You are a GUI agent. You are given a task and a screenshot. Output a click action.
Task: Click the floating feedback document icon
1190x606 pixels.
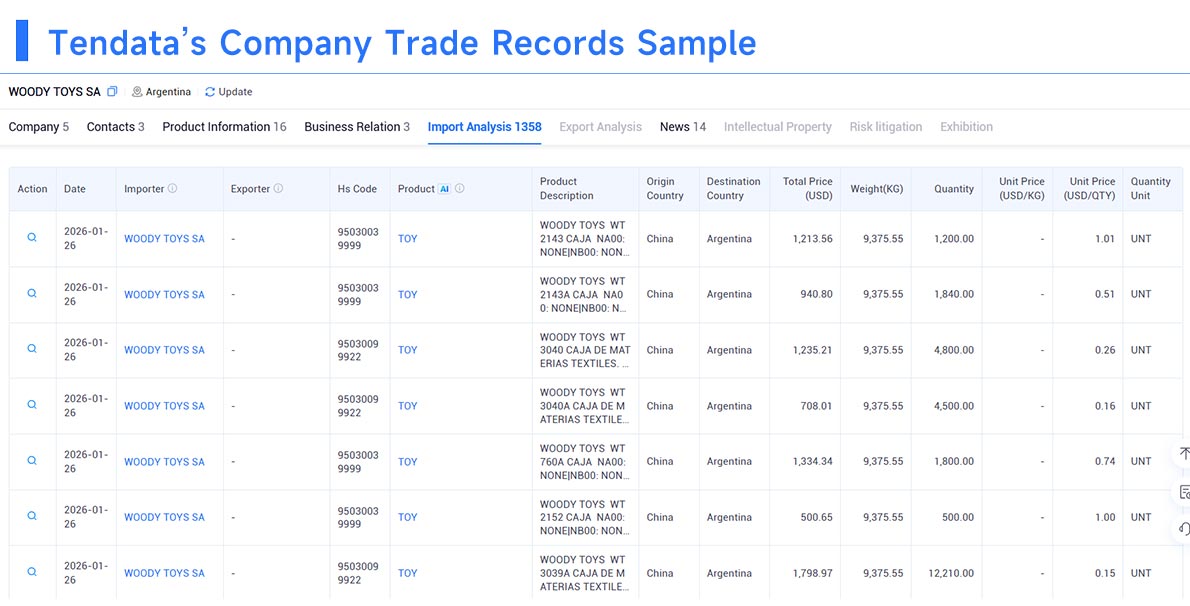(x=1184, y=492)
